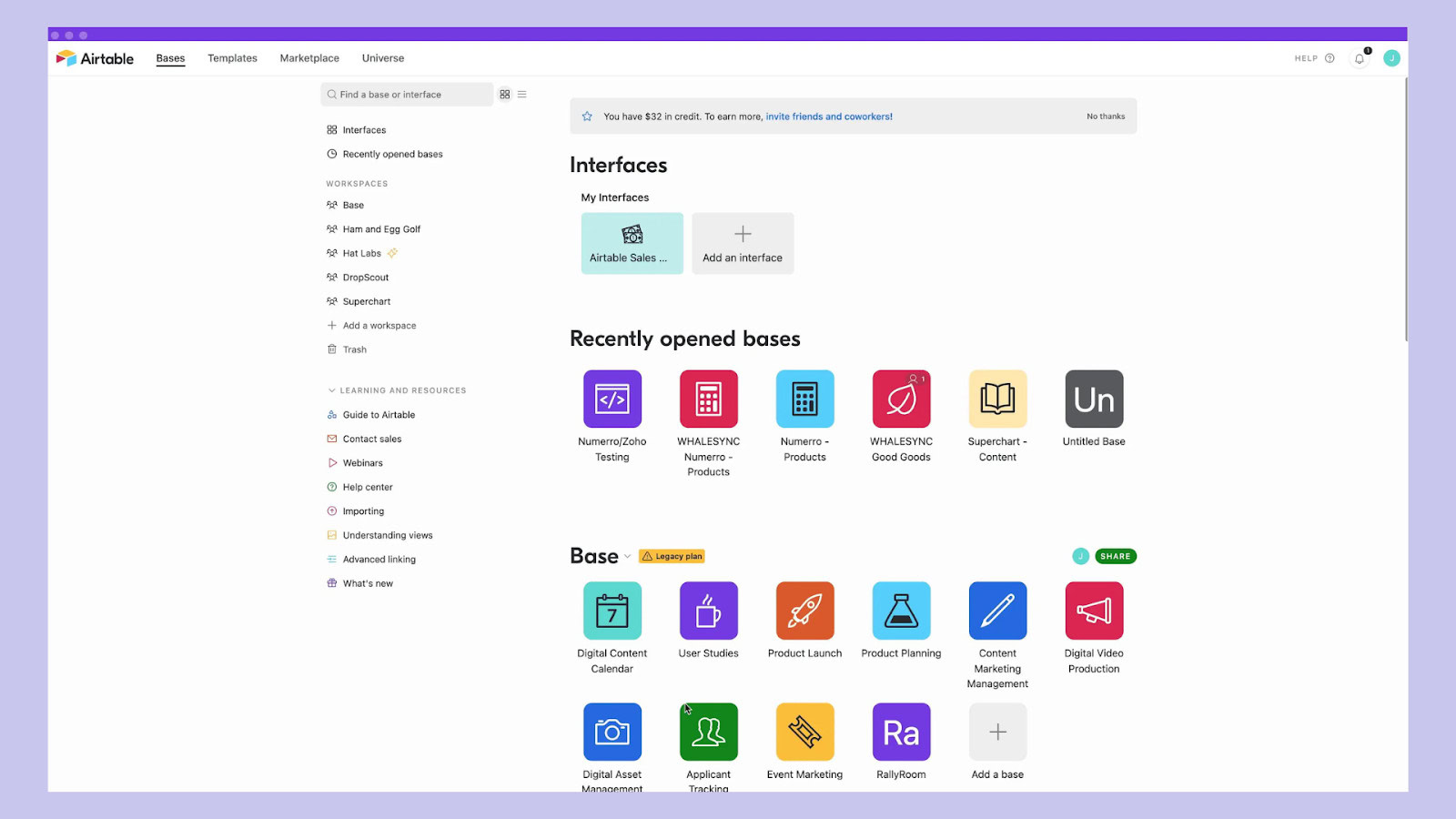This screenshot has width=1456, height=819.
Task: Switch to list view layout
Action: coord(522,95)
